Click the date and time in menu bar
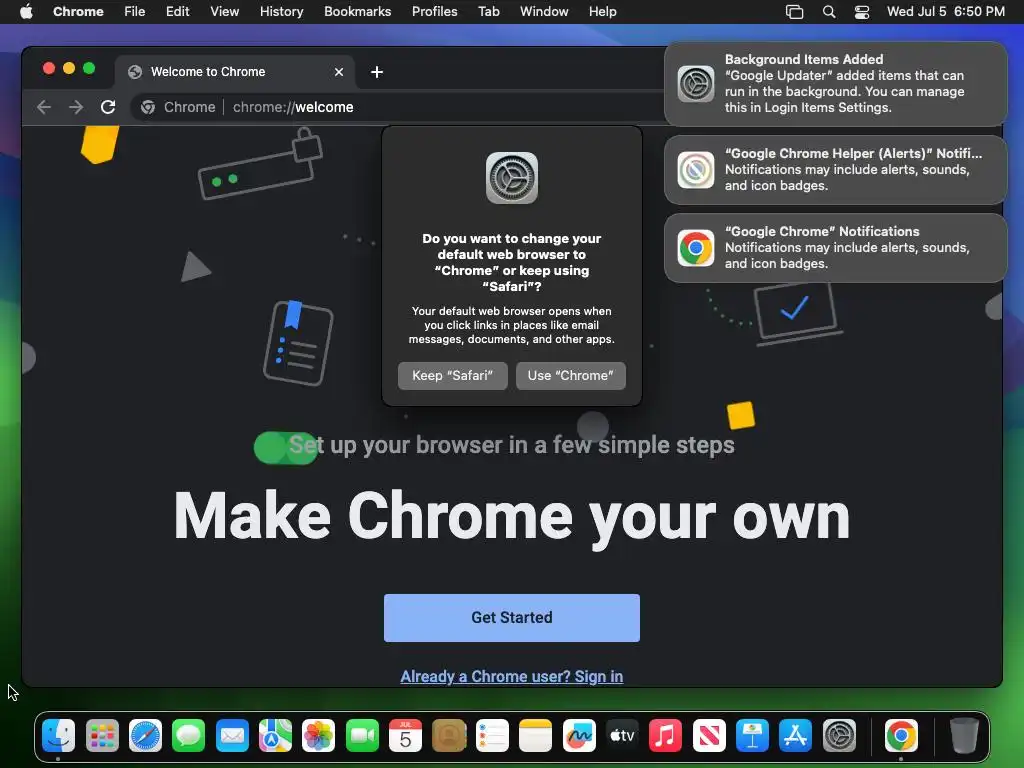Screen dimensions: 1024x768 coord(946,12)
